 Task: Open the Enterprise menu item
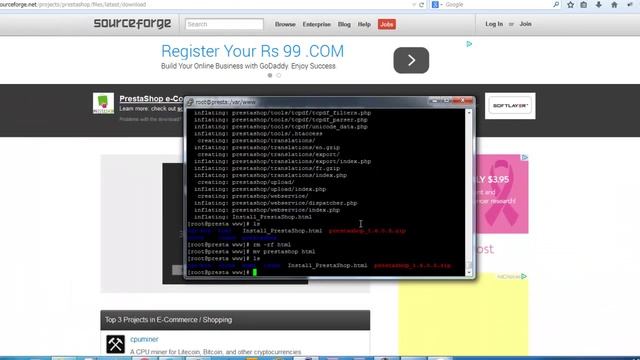pos(316,24)
